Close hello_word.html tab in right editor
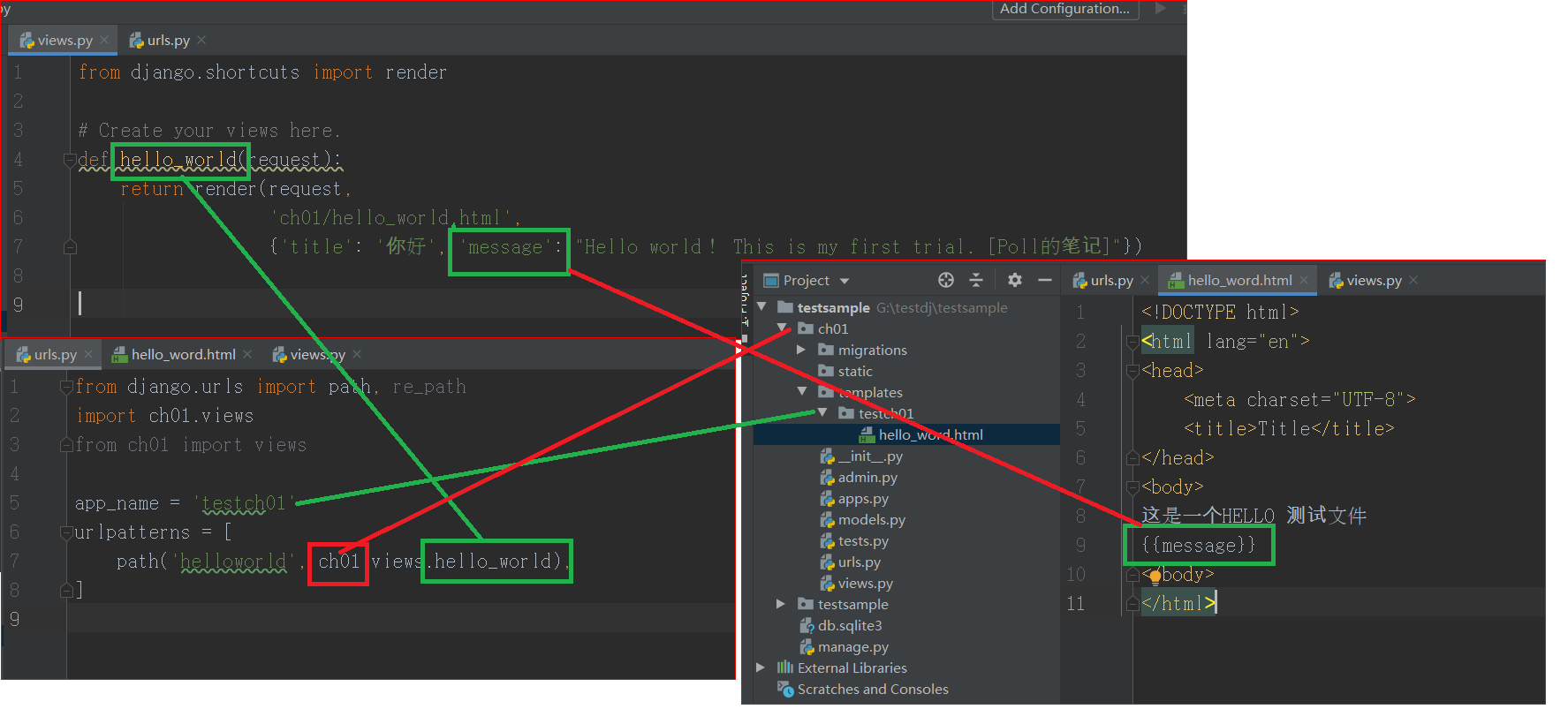This screenshot has width=1568, height=709. pyautogui.click(x=1305, y=280)
